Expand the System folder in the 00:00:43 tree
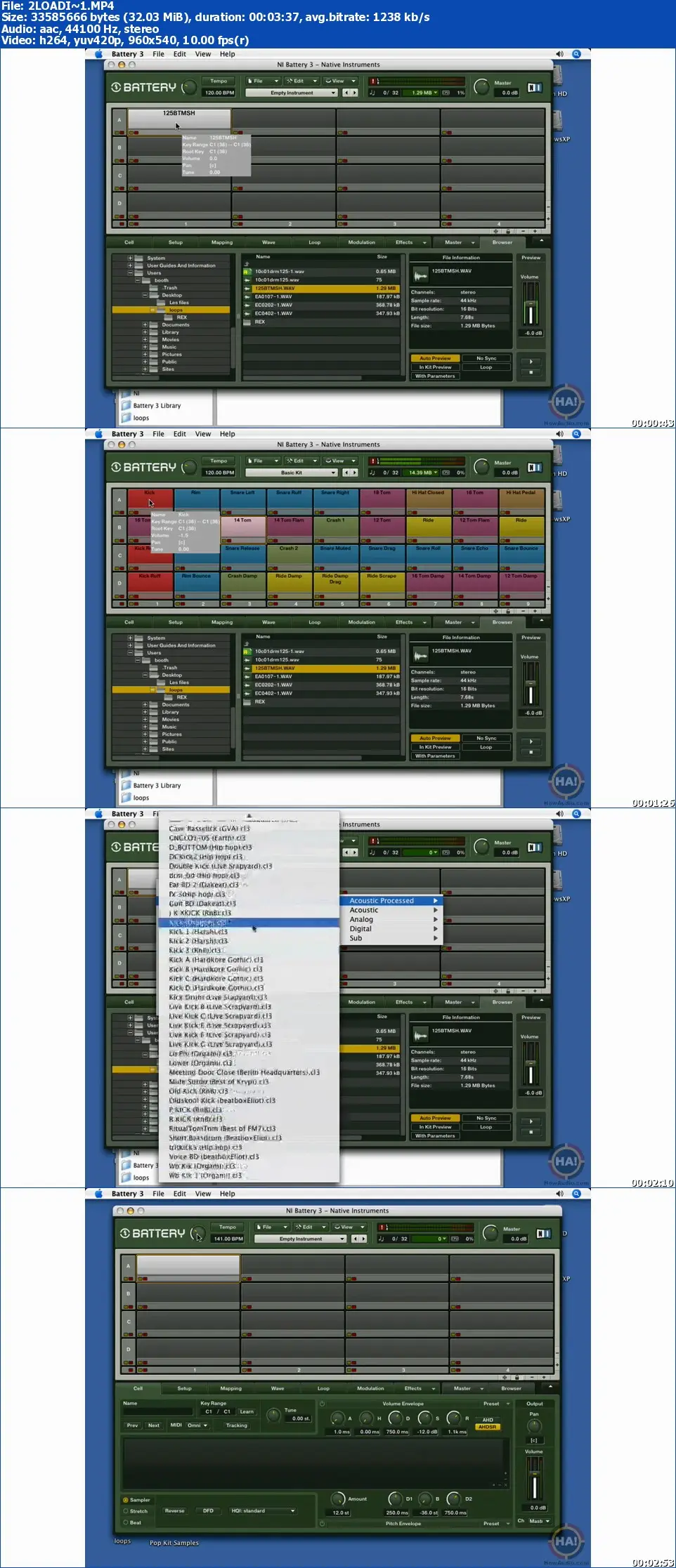 tap(130, 258)
